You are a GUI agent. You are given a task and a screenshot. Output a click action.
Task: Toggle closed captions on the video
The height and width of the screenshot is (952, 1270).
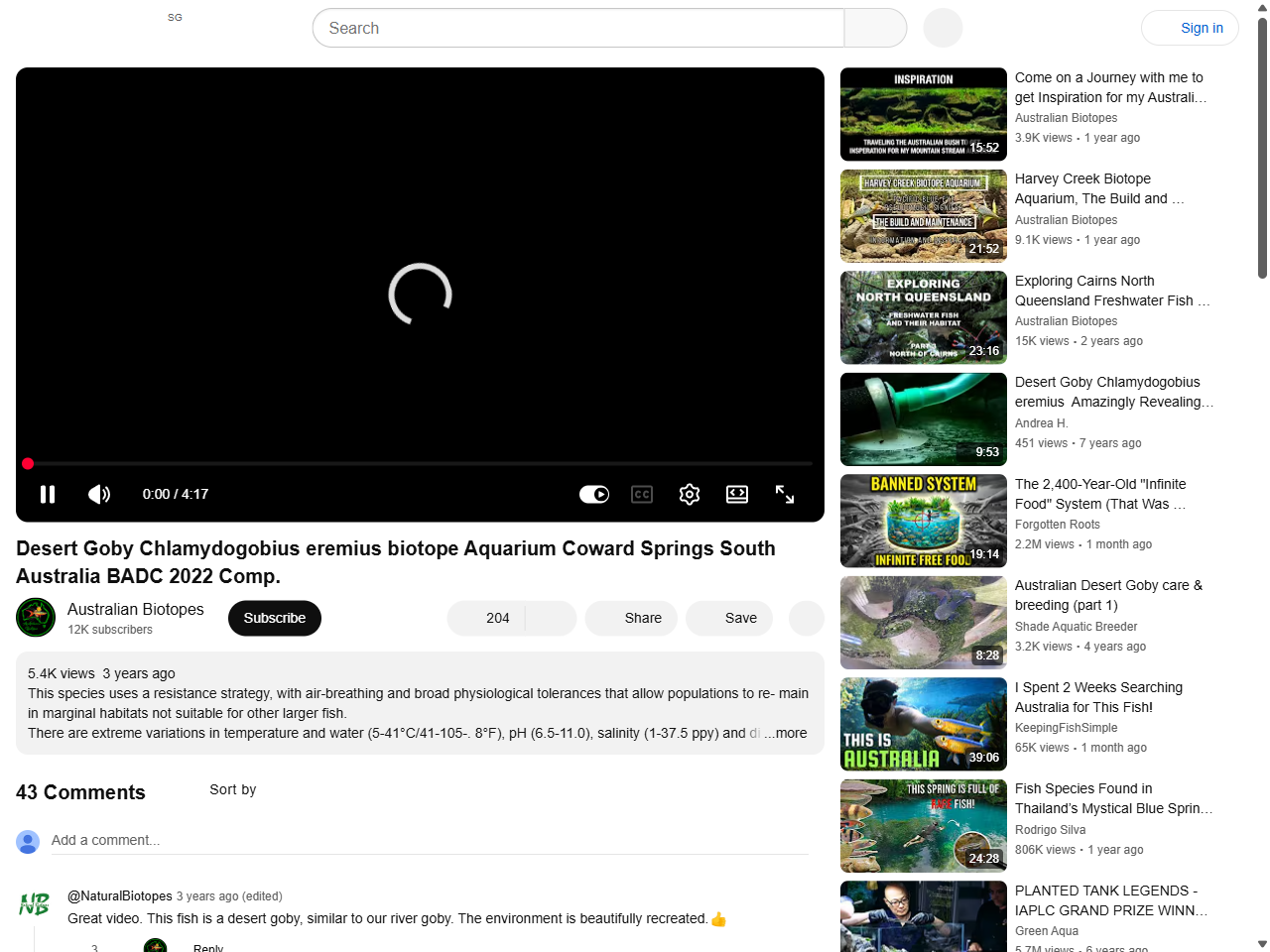(642, 494)
